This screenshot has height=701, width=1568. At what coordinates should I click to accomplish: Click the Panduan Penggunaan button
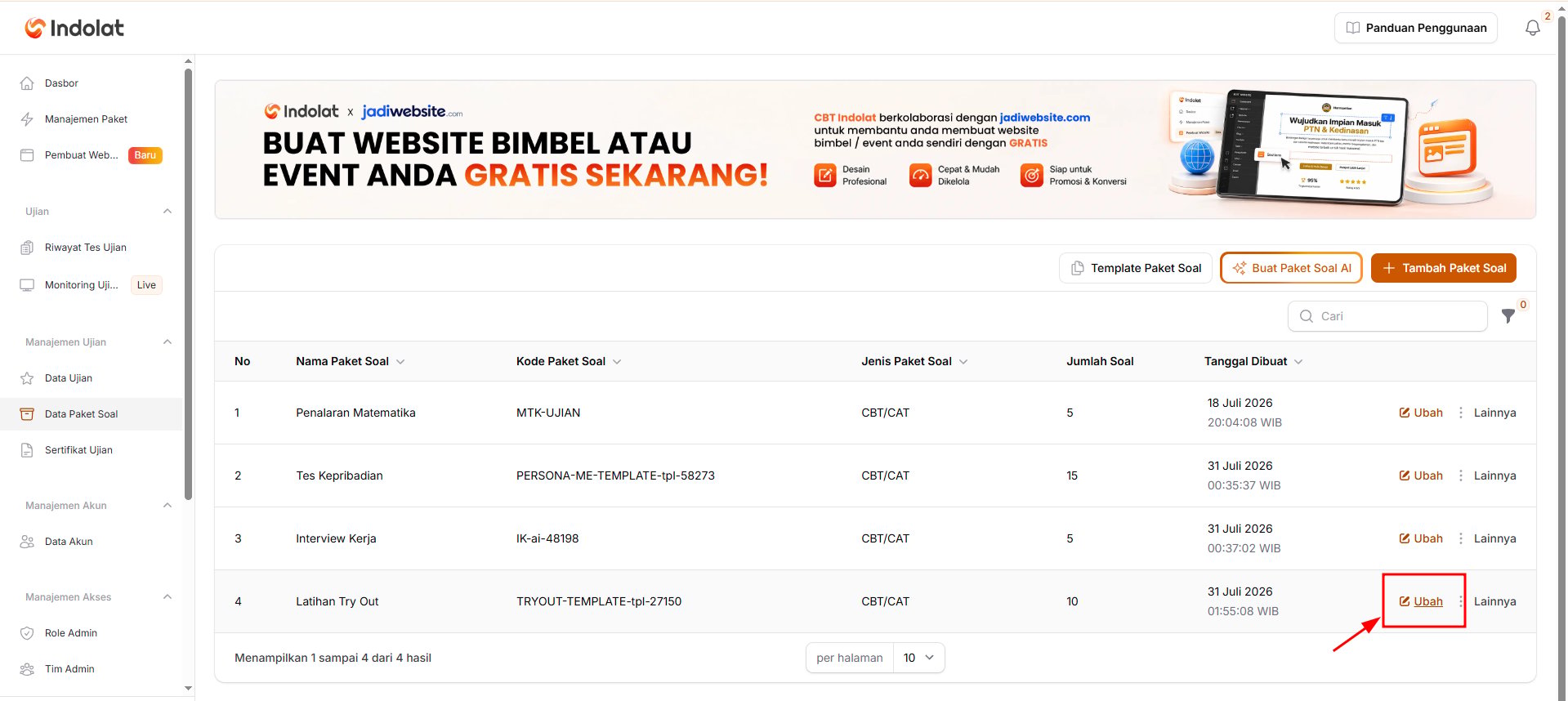coord(1416,28)
